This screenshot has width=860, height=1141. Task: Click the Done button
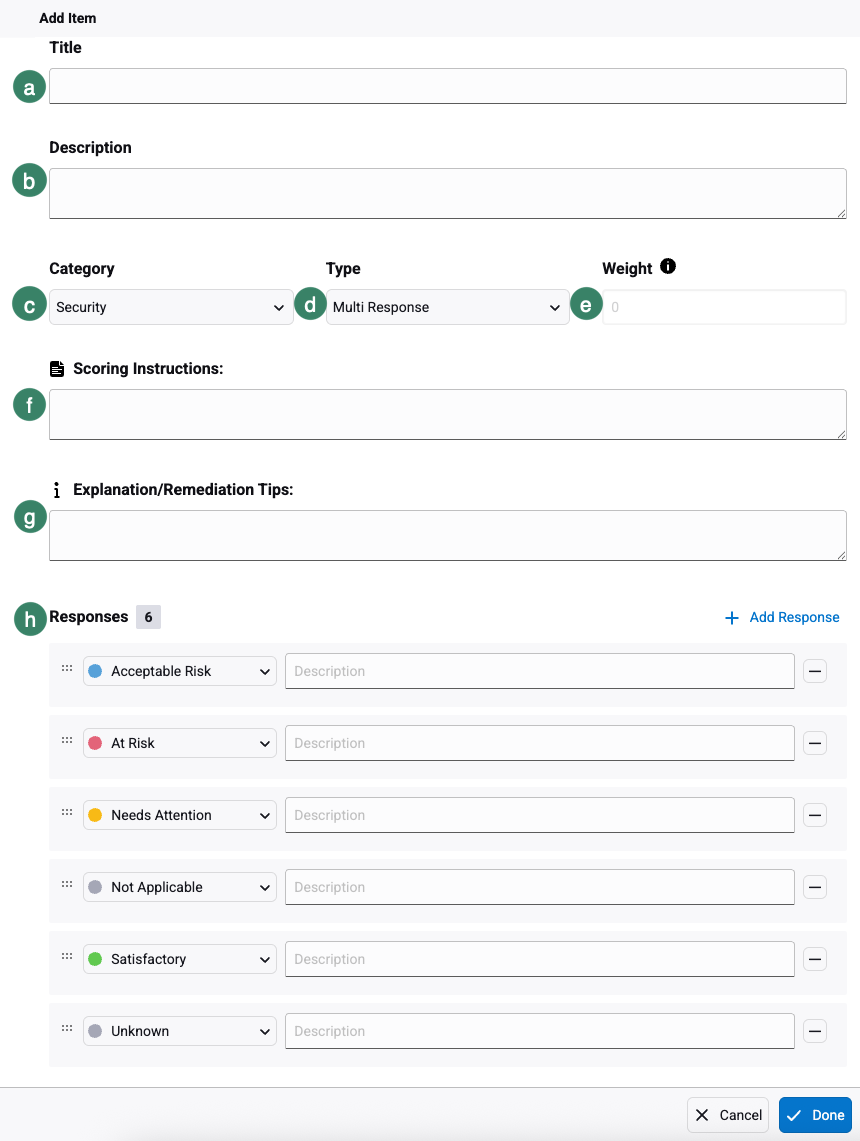[815, 1114]
